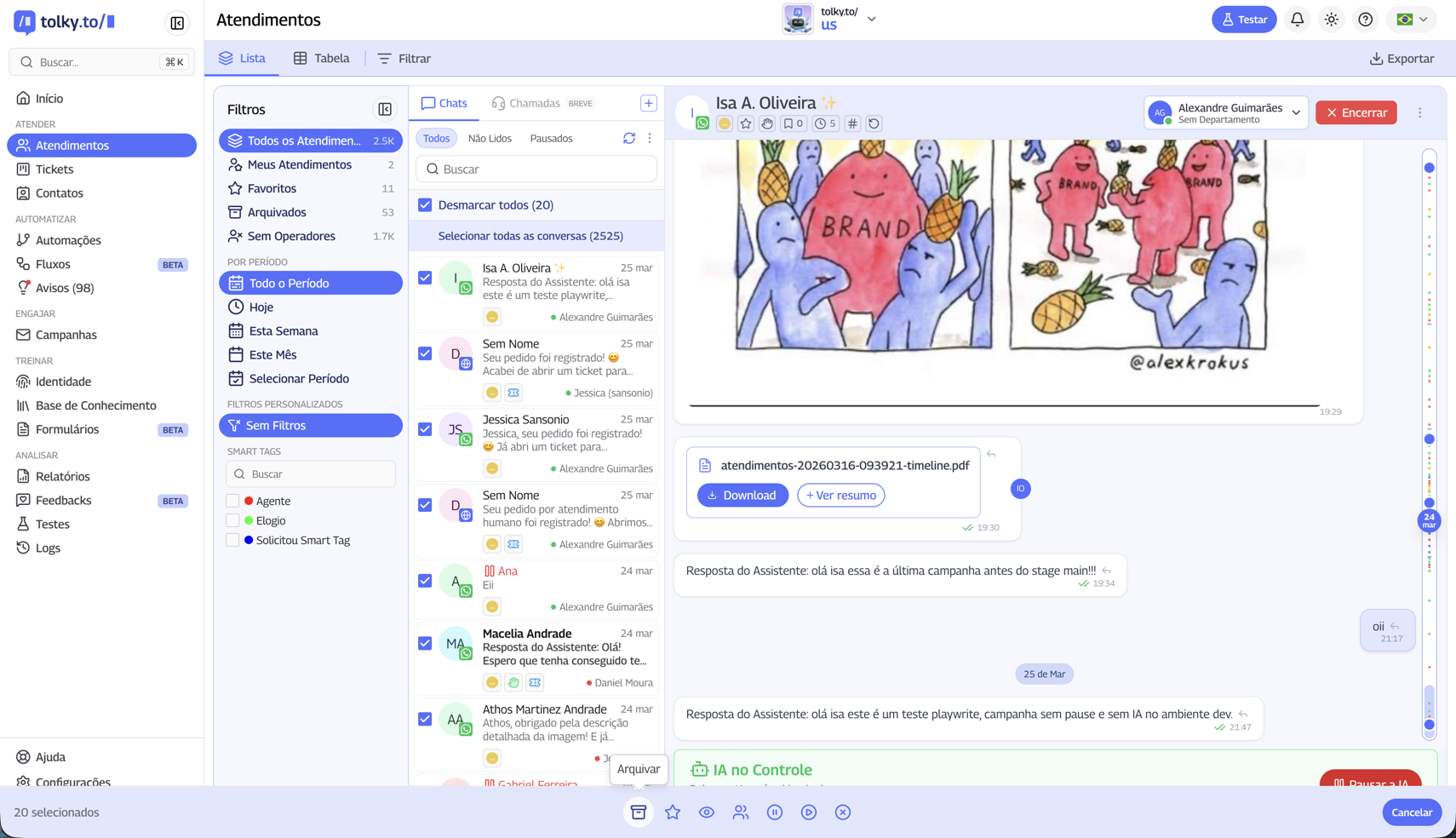This screenshot has height=838, width=1456.
Task: Click the Arquivar archive icon in bottom bar
Action: pyautogui.click(x=639, y=812)
